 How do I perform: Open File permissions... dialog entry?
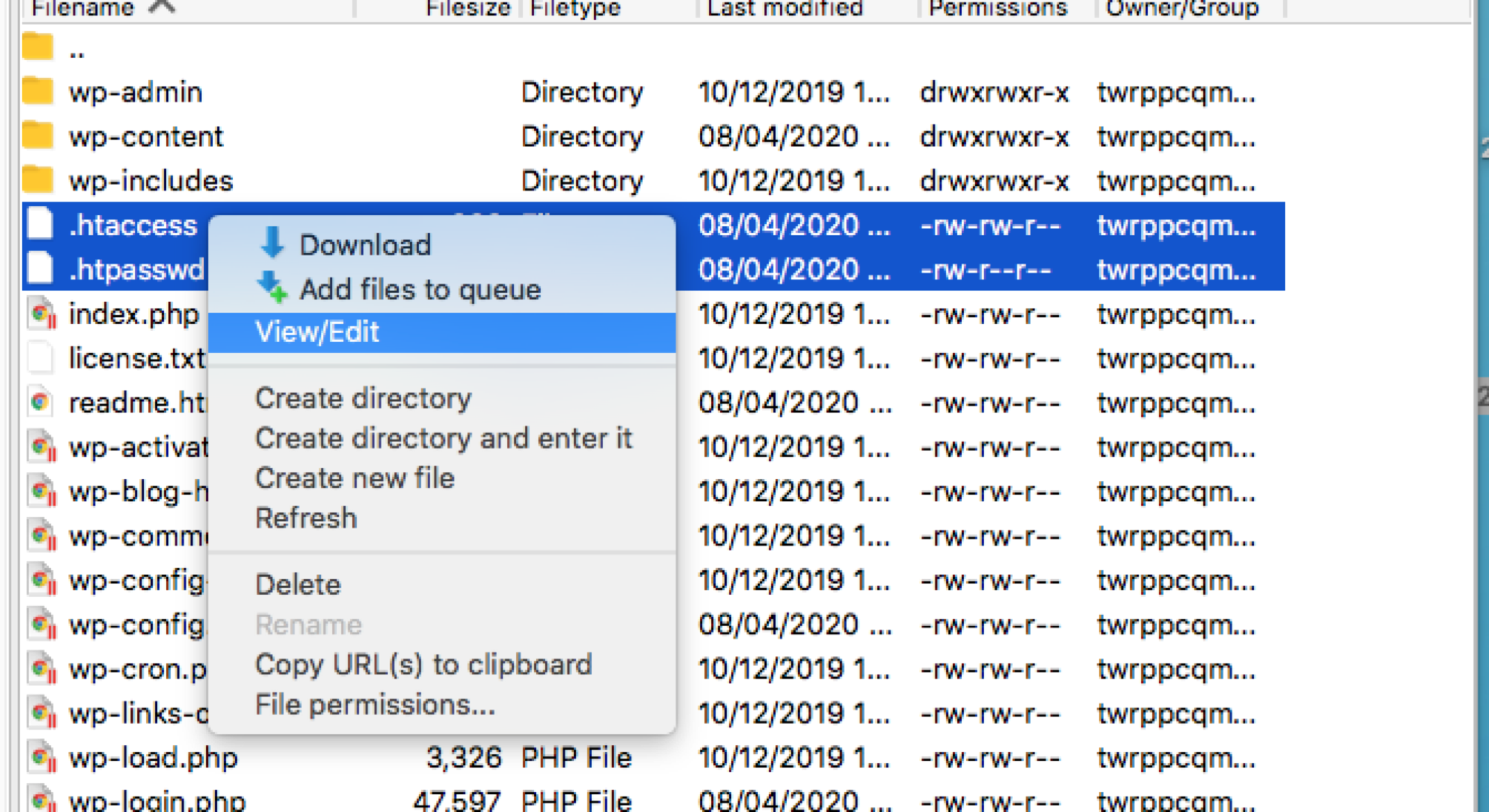374,704
